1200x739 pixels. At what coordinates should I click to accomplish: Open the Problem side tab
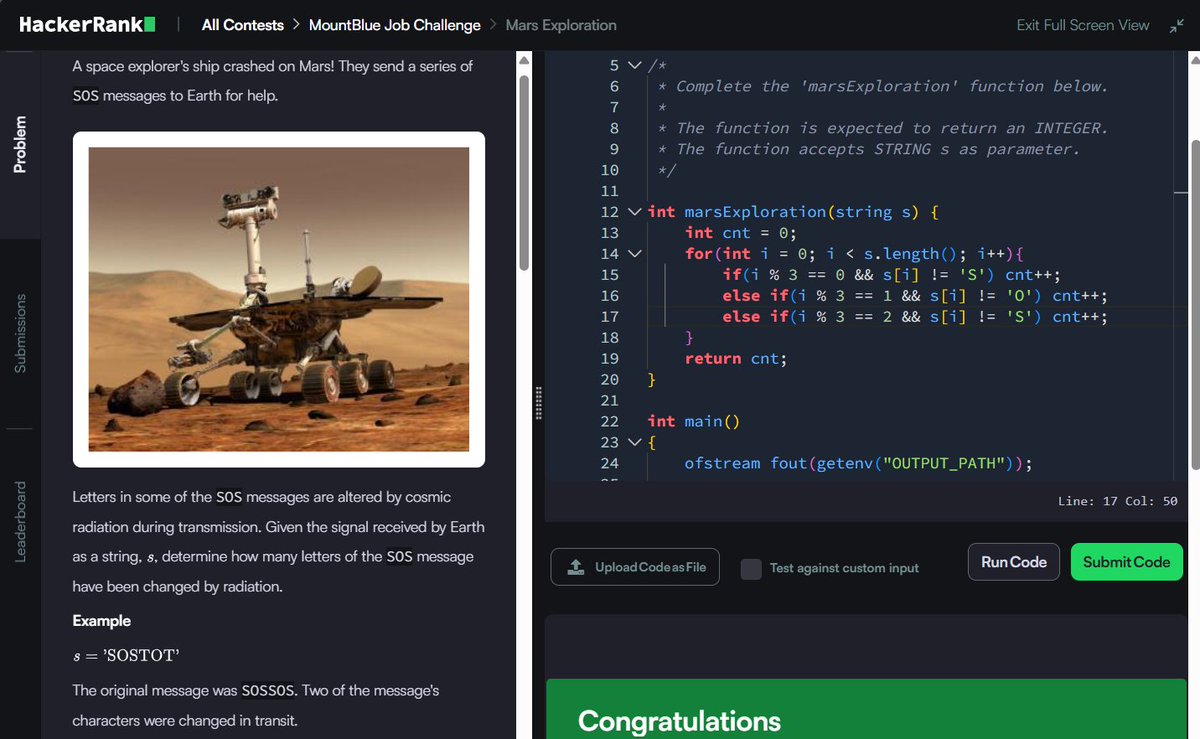point(19,144)
